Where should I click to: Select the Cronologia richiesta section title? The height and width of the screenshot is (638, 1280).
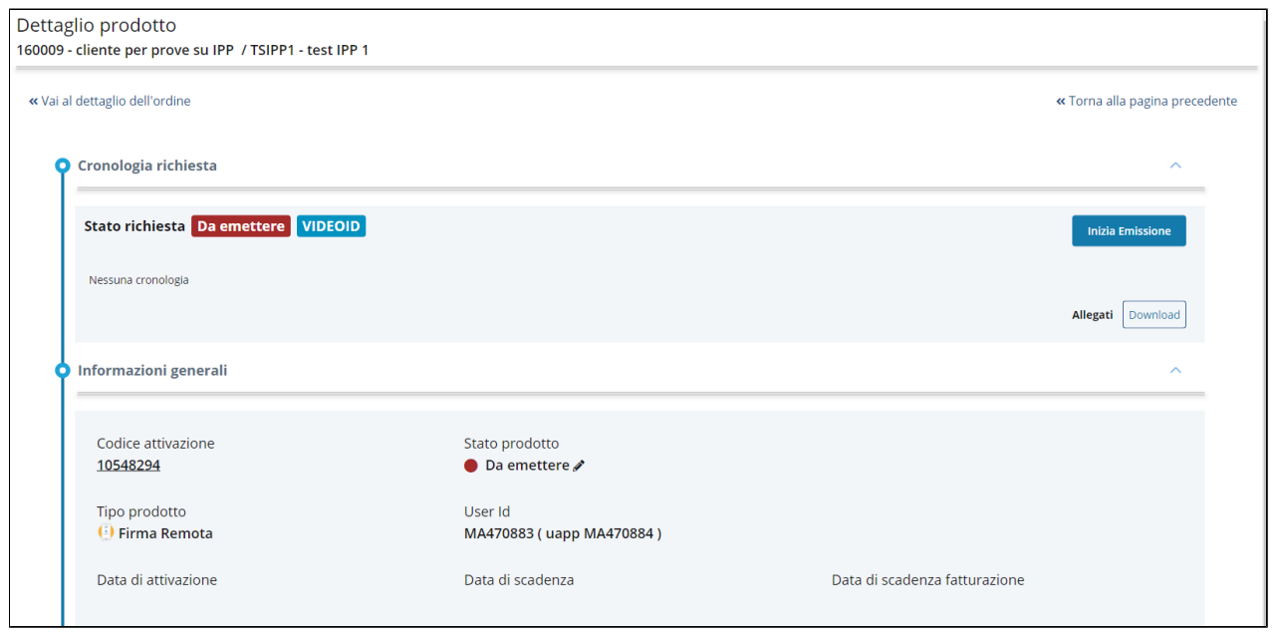click(x=147, y=166)
